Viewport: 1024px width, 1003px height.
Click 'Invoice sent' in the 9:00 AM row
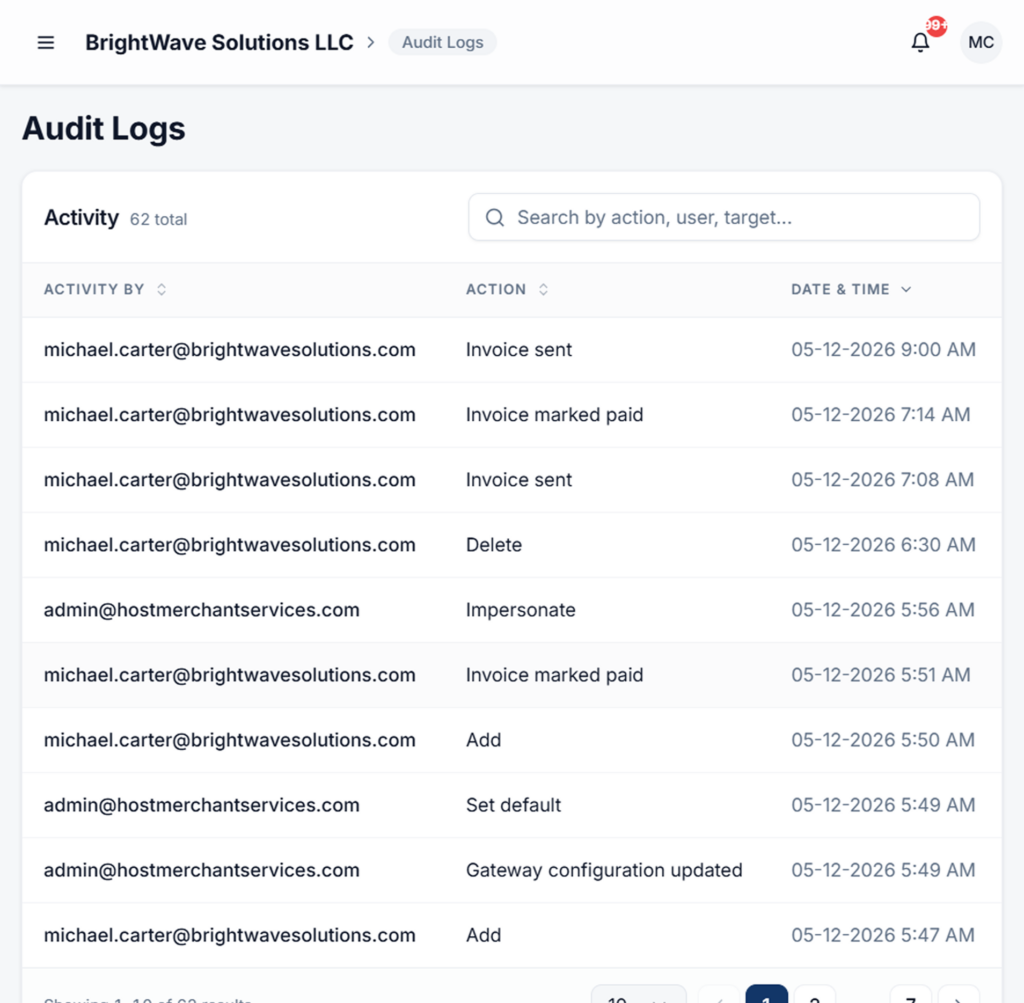pos(519,350)
